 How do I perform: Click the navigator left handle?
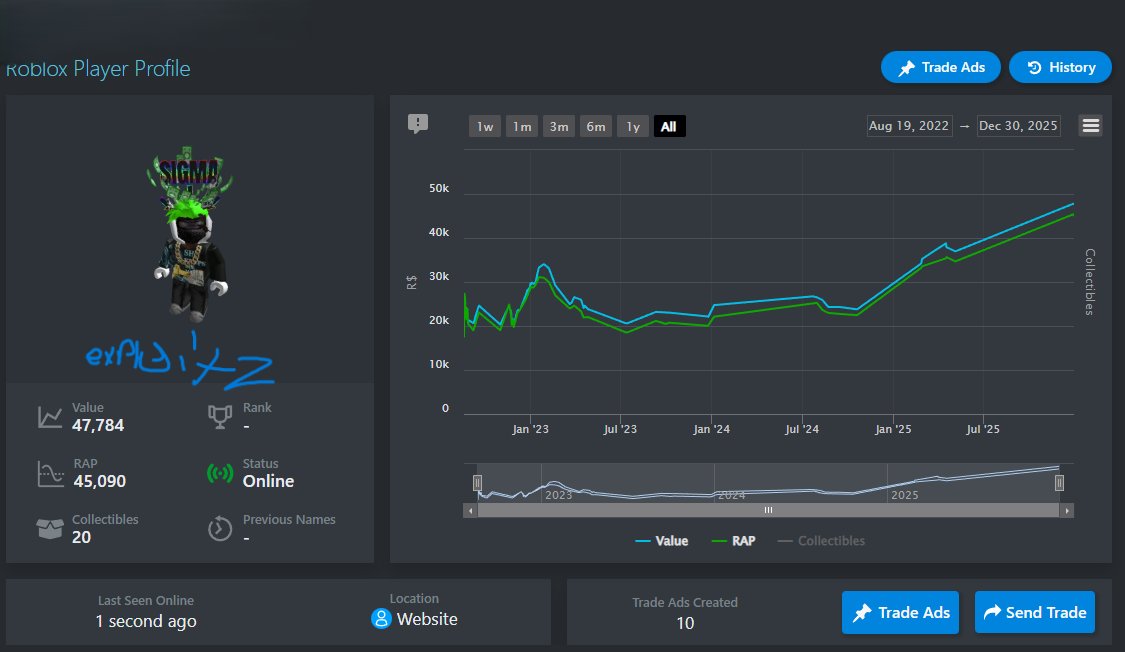point(477,483)
